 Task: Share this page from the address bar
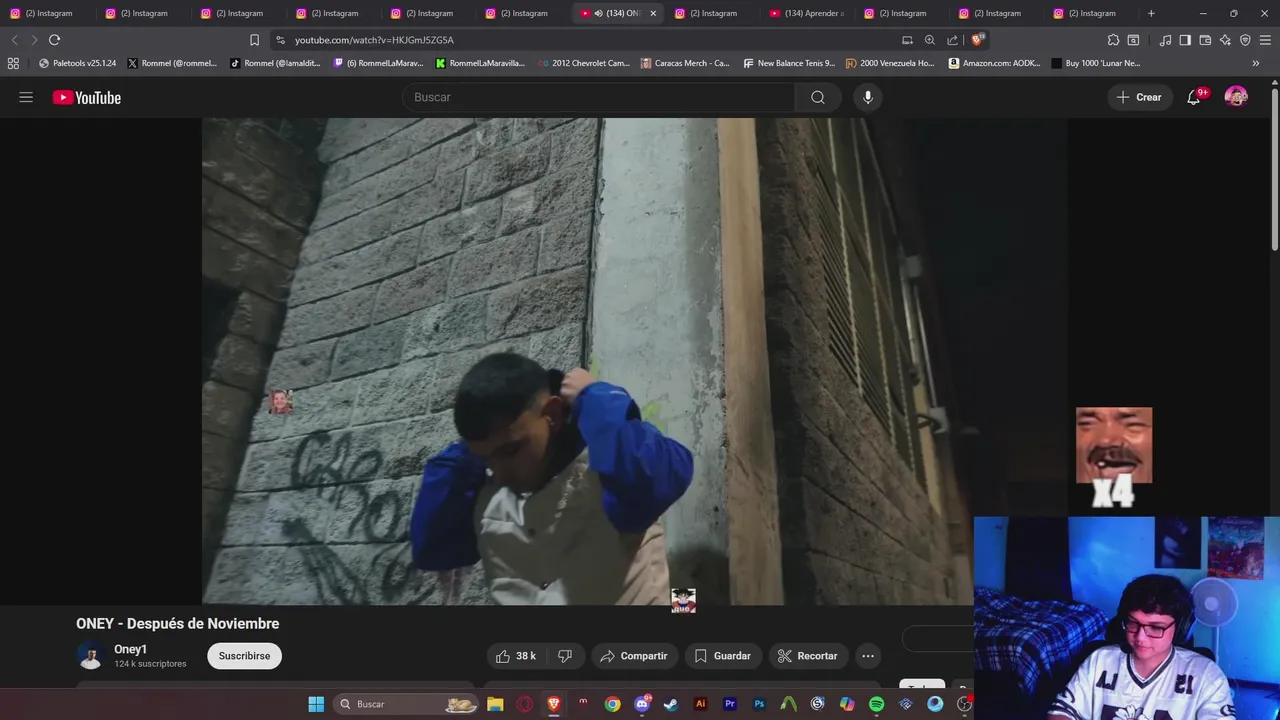(952, 40)
